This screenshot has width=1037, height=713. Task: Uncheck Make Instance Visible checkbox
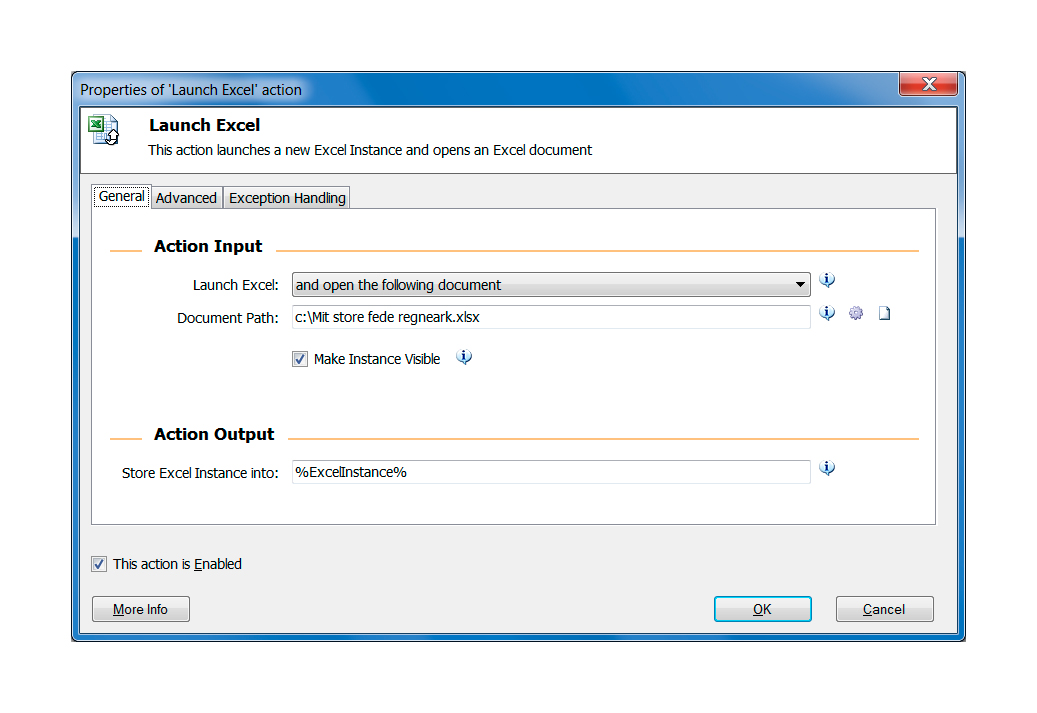(300, 359)
